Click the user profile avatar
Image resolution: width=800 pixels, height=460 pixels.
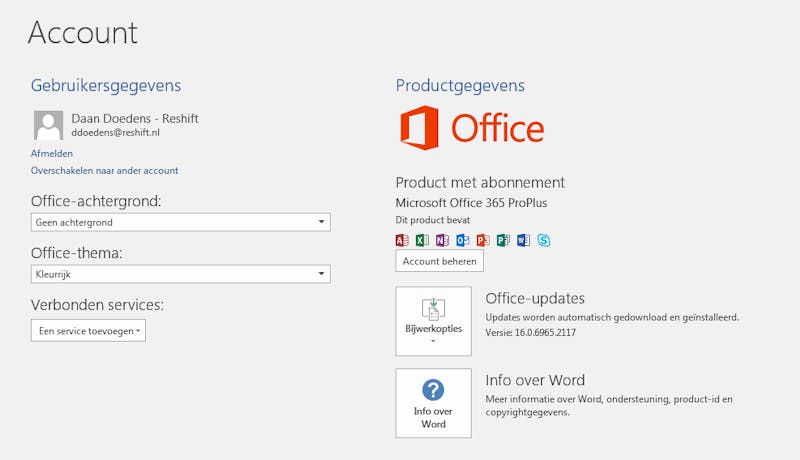pos(48,125)
